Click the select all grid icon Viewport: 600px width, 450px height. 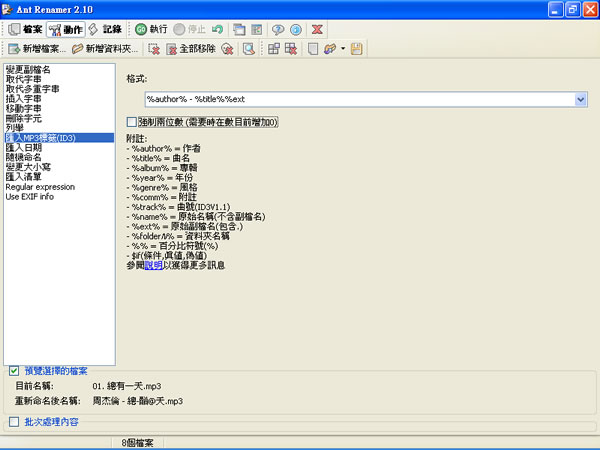point(274,49)
